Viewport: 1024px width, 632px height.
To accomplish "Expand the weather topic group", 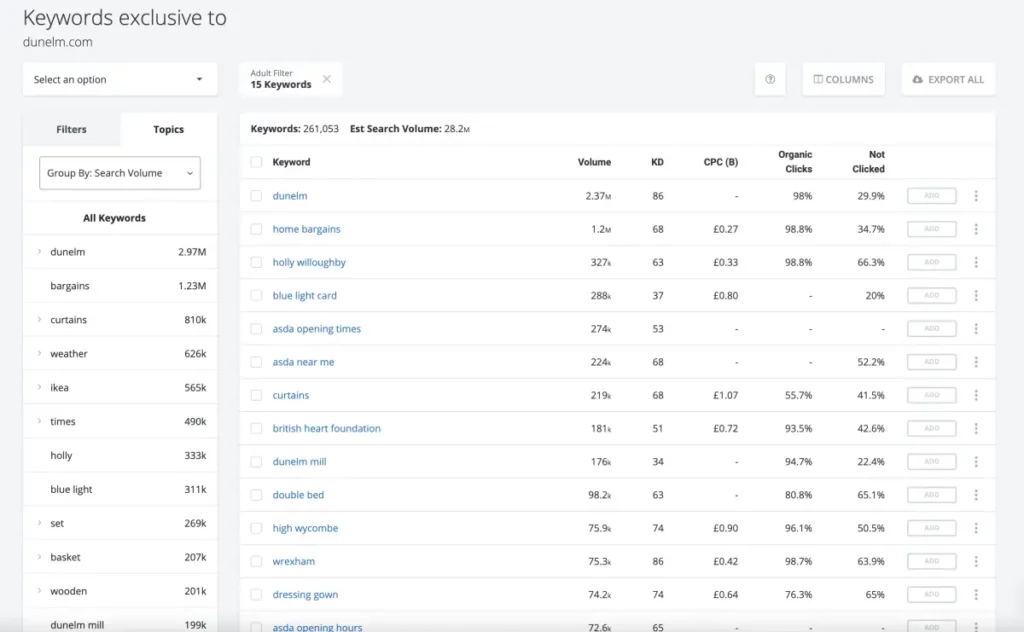I will 39,353.
